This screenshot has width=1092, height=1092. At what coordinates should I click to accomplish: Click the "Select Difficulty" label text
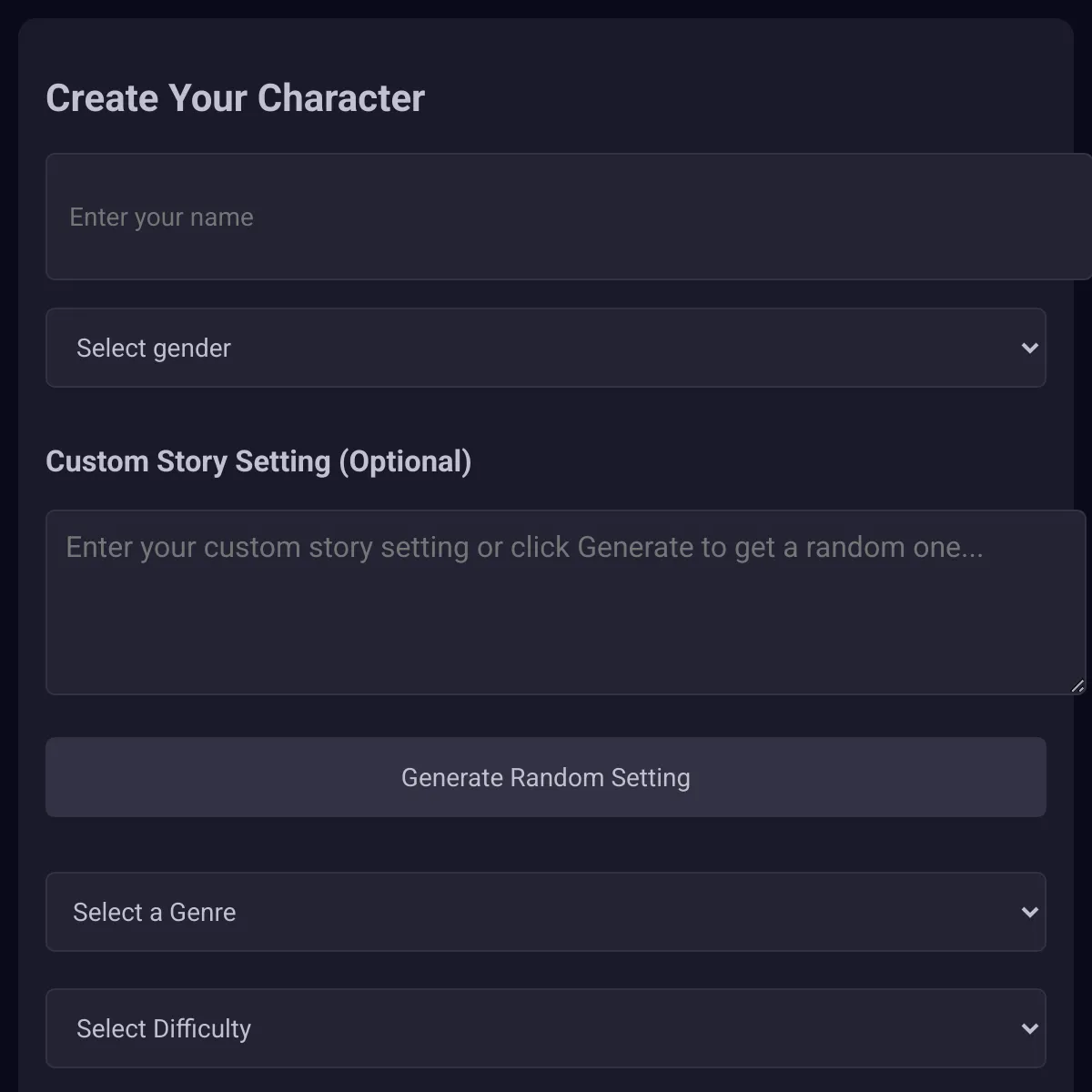point(164,1028)
